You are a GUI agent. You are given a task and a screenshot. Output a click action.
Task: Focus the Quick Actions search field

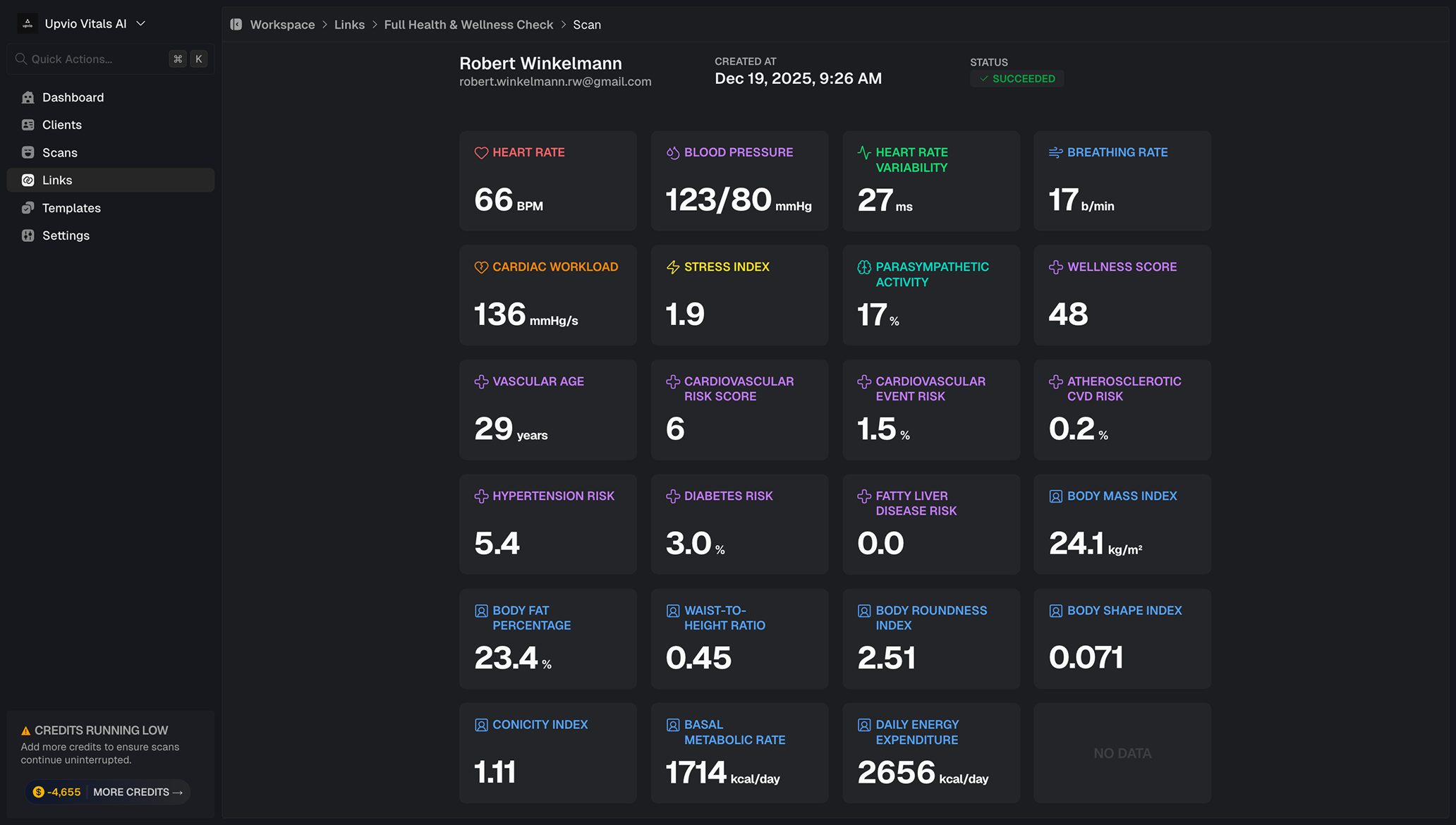click(92, 59)
